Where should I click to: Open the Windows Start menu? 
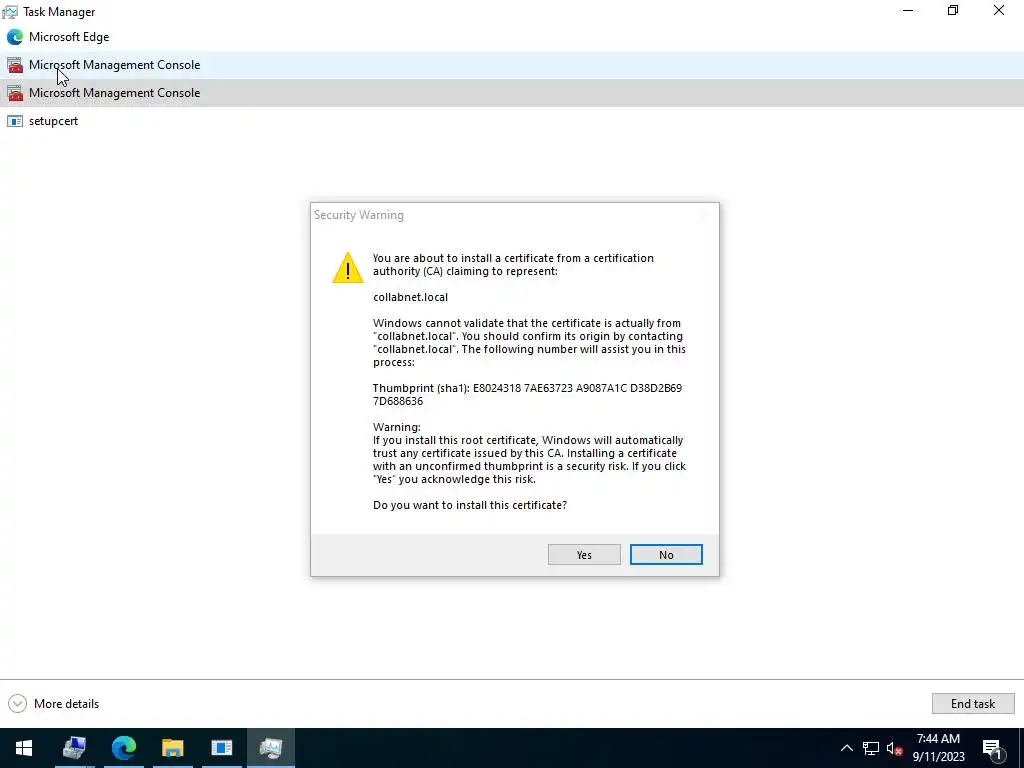click(24, 748)
